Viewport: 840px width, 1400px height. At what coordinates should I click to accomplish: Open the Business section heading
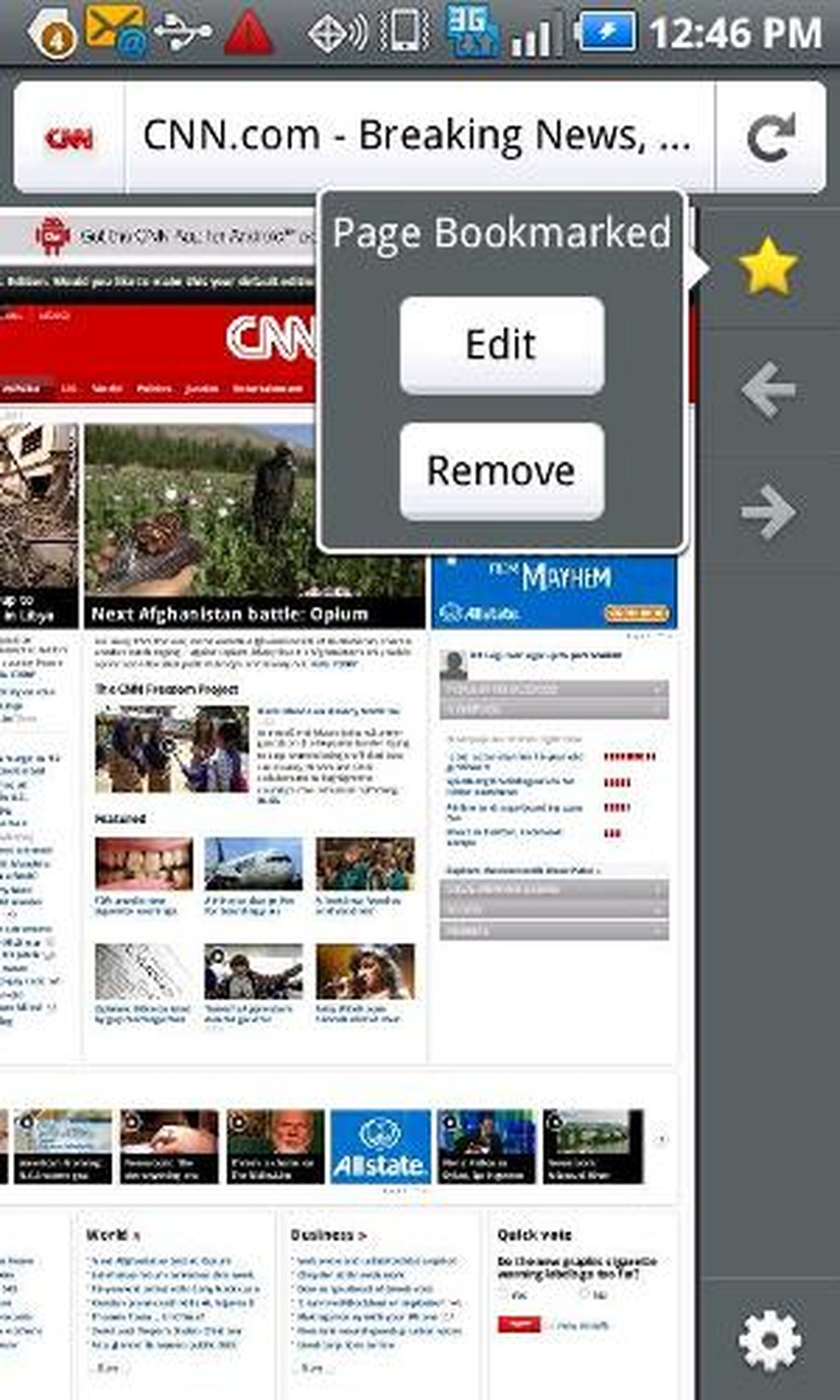(328, 1234)
